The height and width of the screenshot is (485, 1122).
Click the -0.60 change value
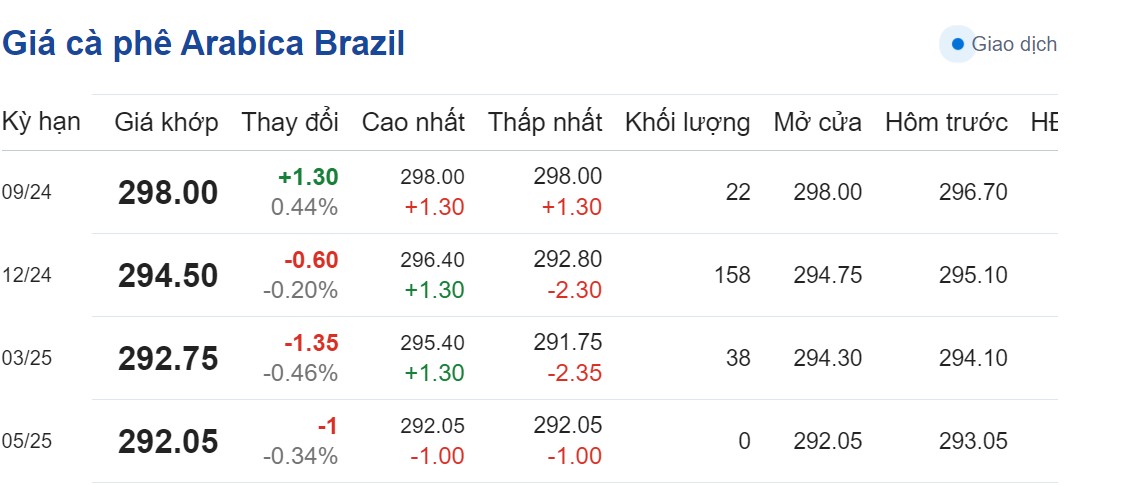tap(311, 260)
